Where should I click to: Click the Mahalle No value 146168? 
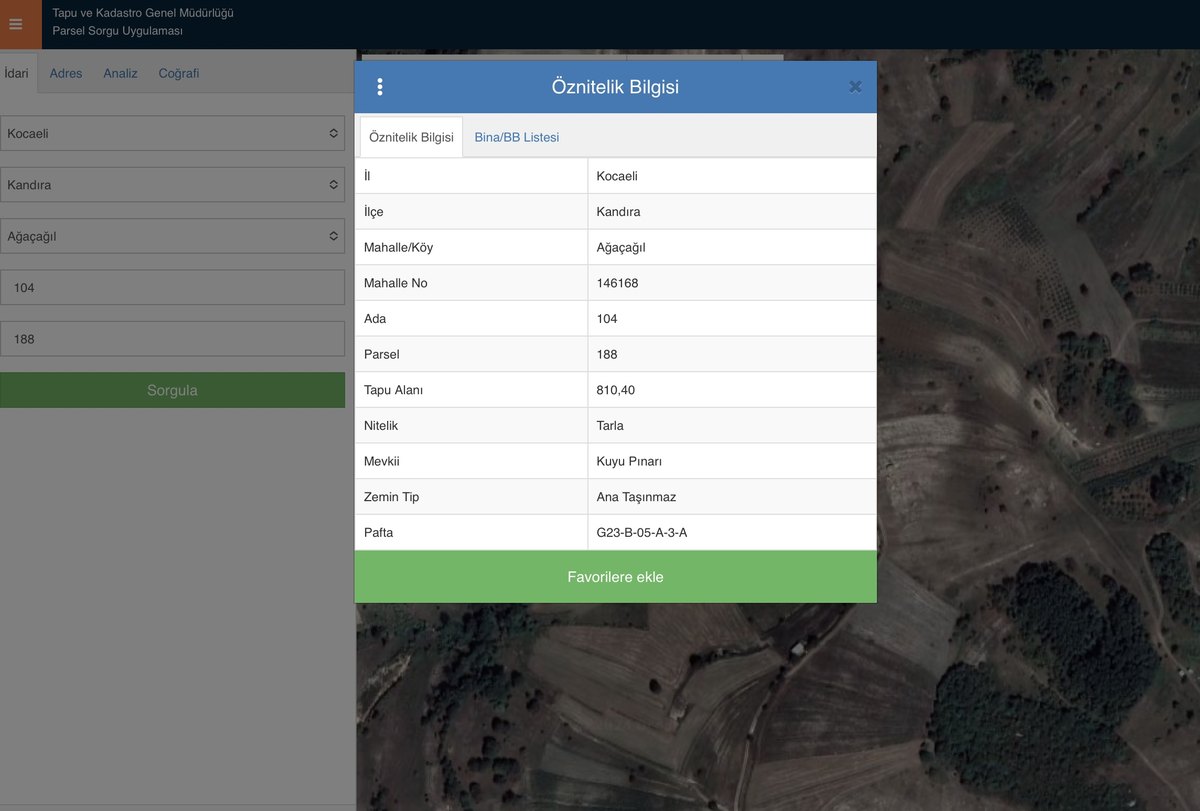pyautogui.click(x=617, y=283)
